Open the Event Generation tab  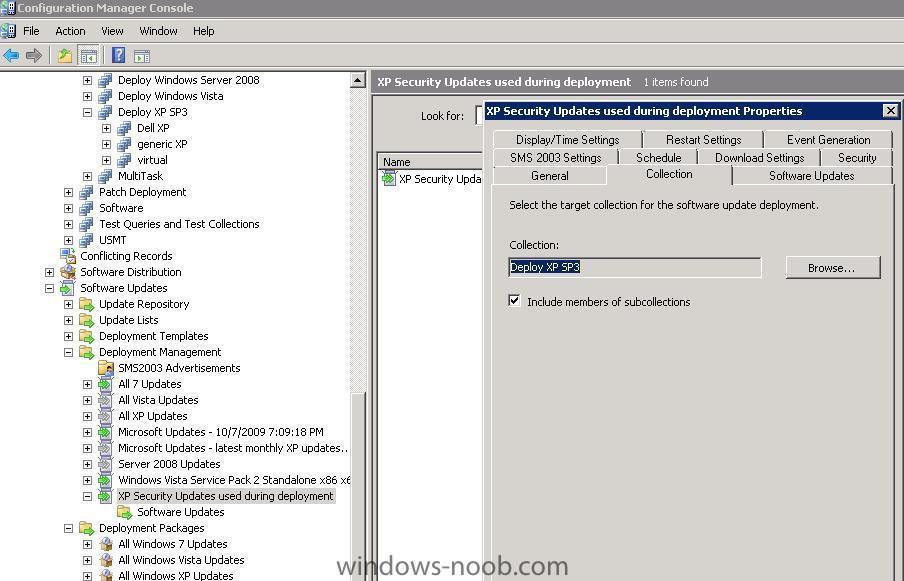pos(828,139)
